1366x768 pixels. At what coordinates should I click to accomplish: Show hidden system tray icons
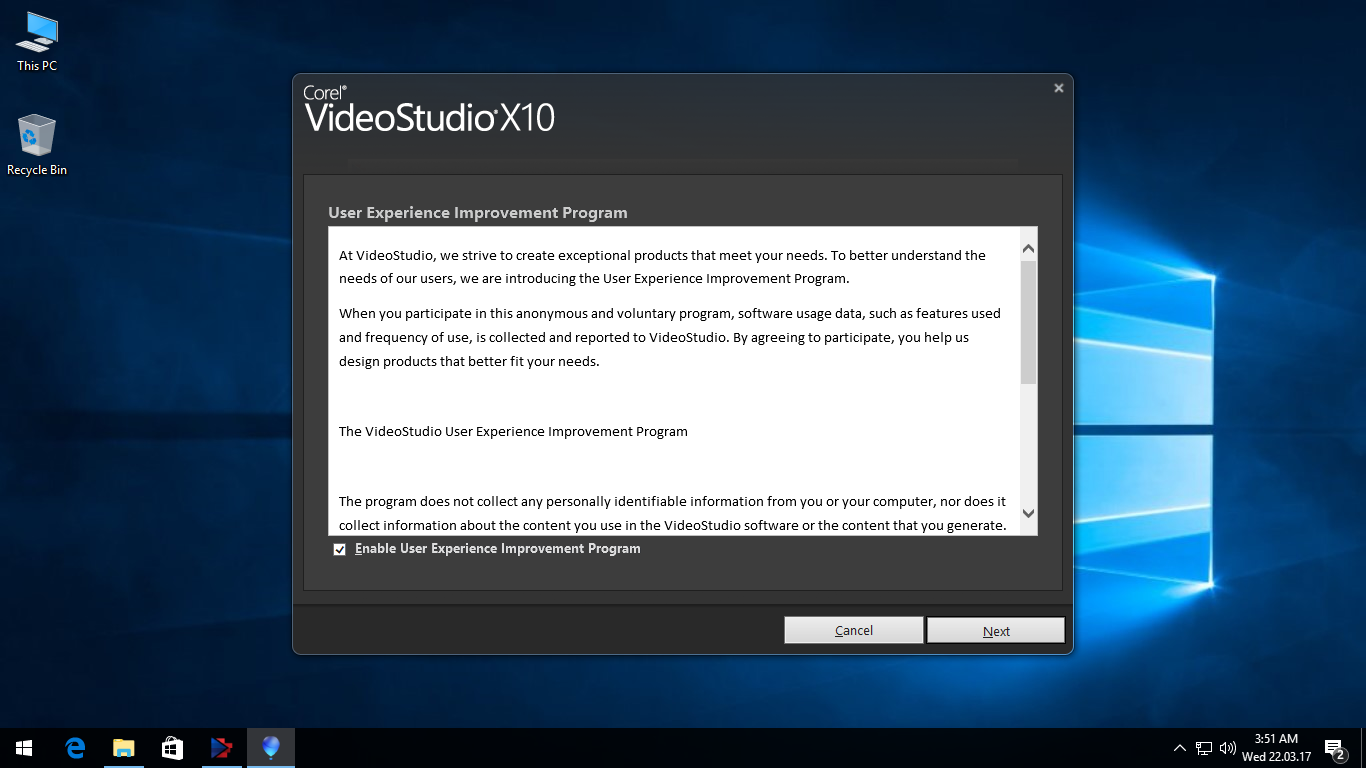1180,748
